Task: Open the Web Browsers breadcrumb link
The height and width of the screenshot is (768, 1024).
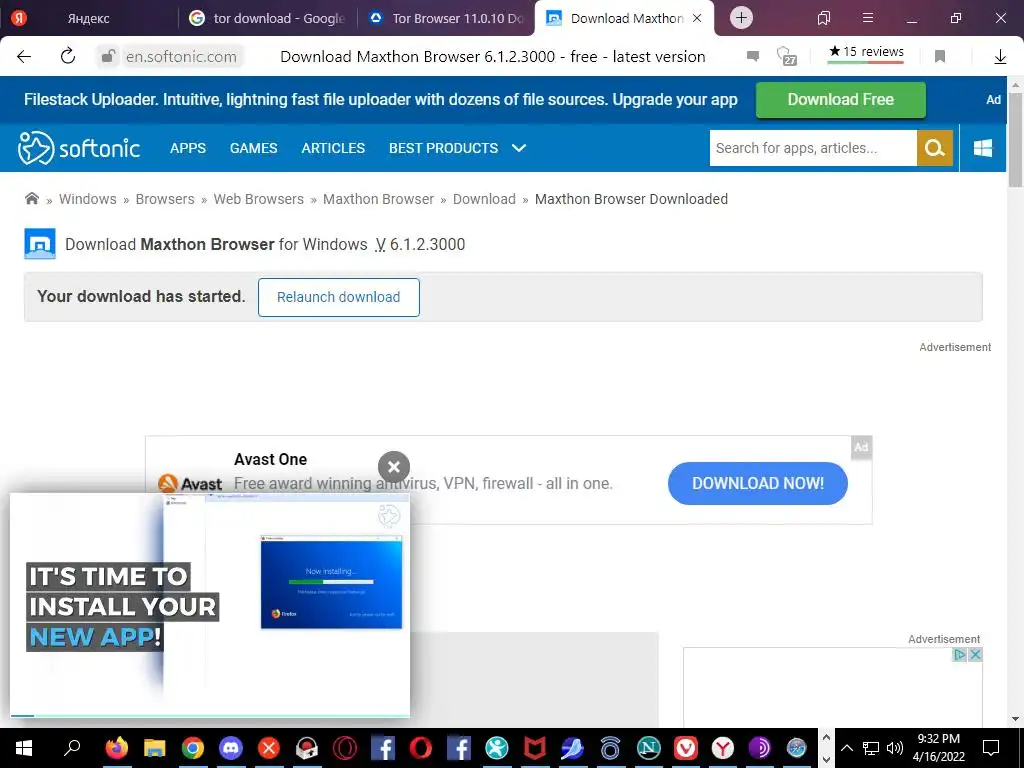Action: click(259, 199)
